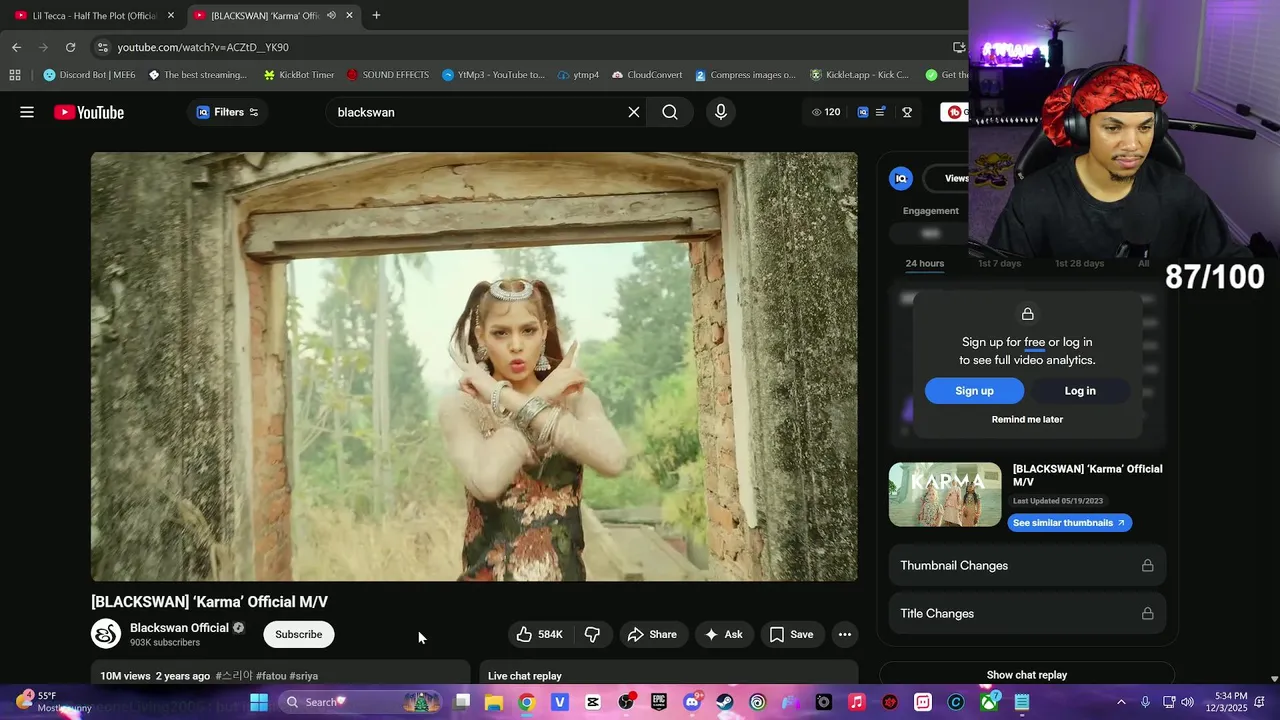The image size is (1280, 720).
Task: Click the magnifying glass search button
Action: tap(670, 112)
